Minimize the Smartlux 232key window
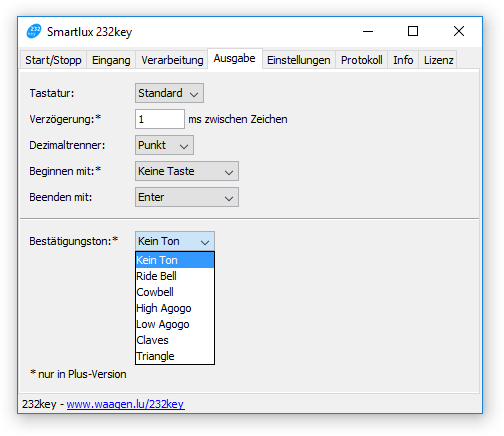504x436 pixels. pyautogui.click(x=368, y=31)
